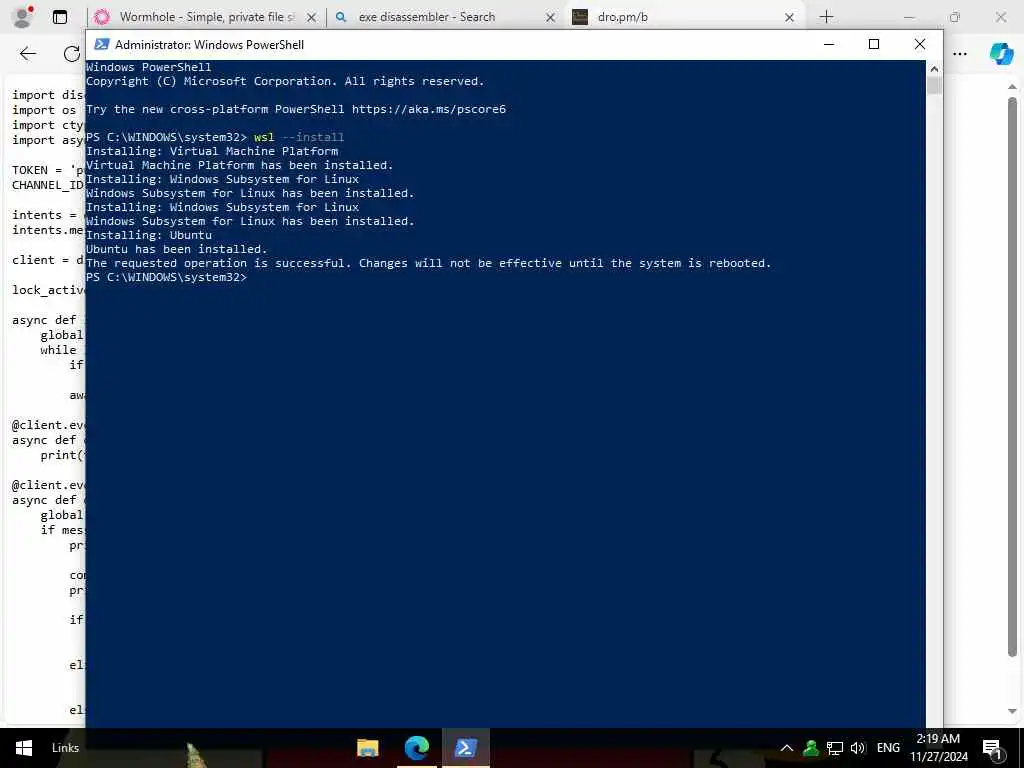Refresh the Edge page
1024x768 pixels.
coord(72,54)
